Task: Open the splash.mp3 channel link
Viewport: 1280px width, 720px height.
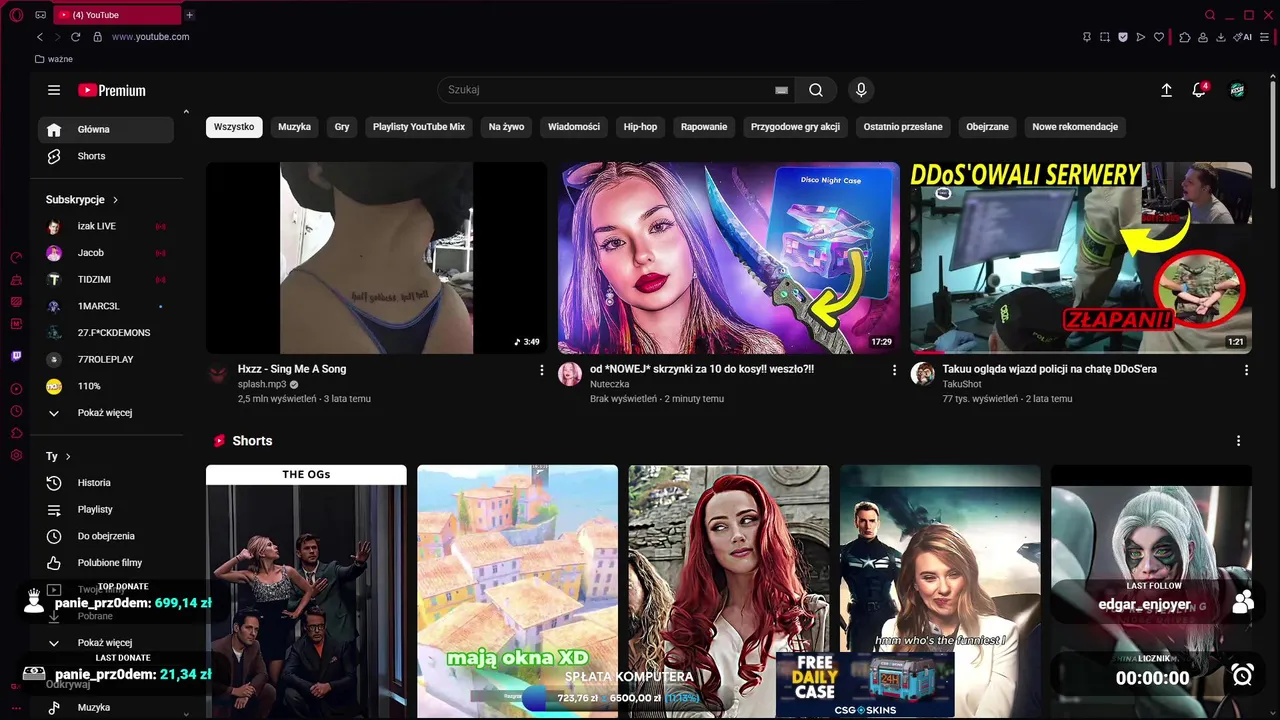Action: click(x=262, y=384)
